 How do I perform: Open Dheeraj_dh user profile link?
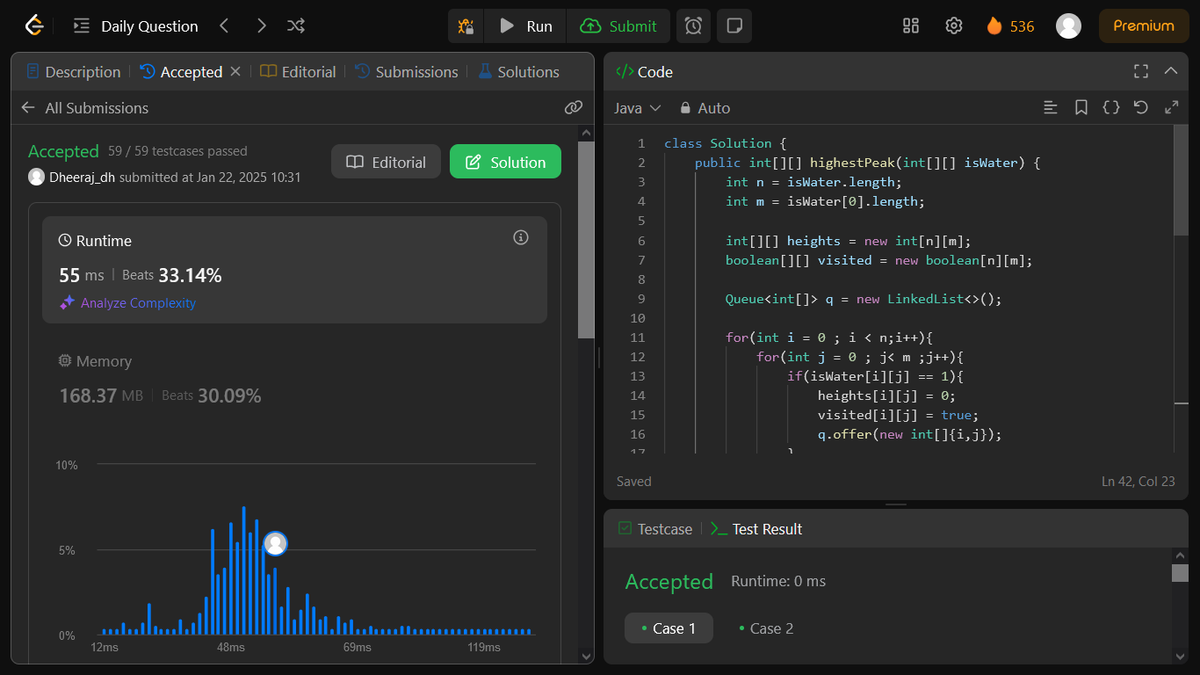click(x=82, y=177)
